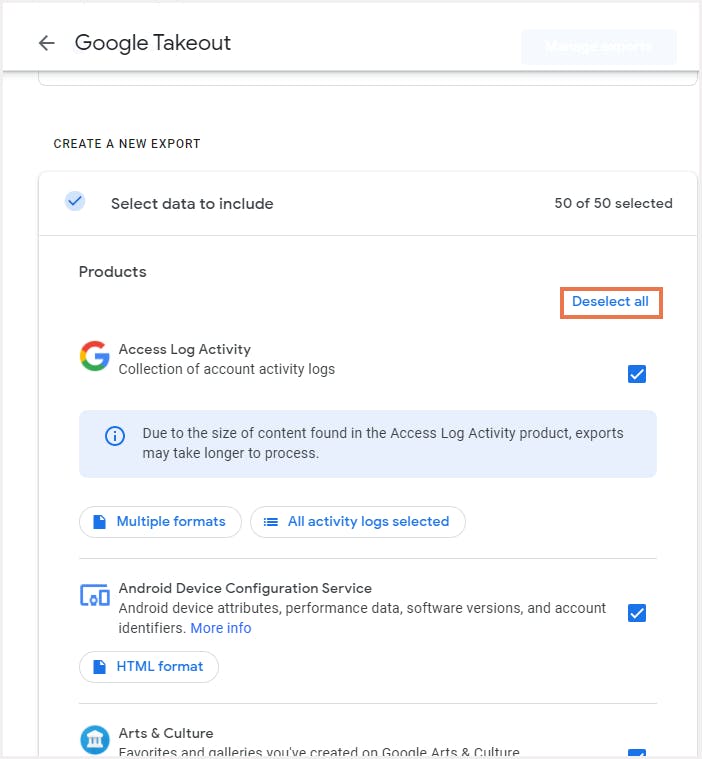This screenshot has height=759, width=702.
Task: Open the More info link
Action: pyautogui.click(x=221, y=628)
